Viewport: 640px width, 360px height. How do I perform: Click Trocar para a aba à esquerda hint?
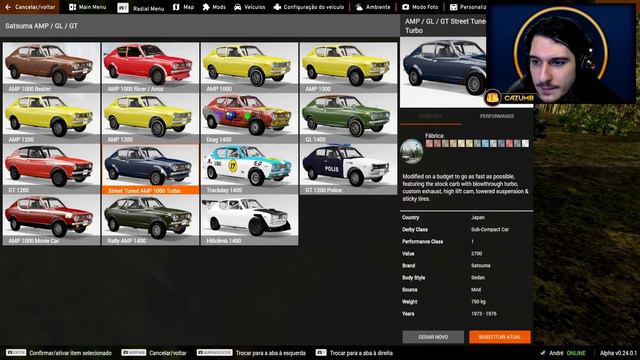coord(271,353)
